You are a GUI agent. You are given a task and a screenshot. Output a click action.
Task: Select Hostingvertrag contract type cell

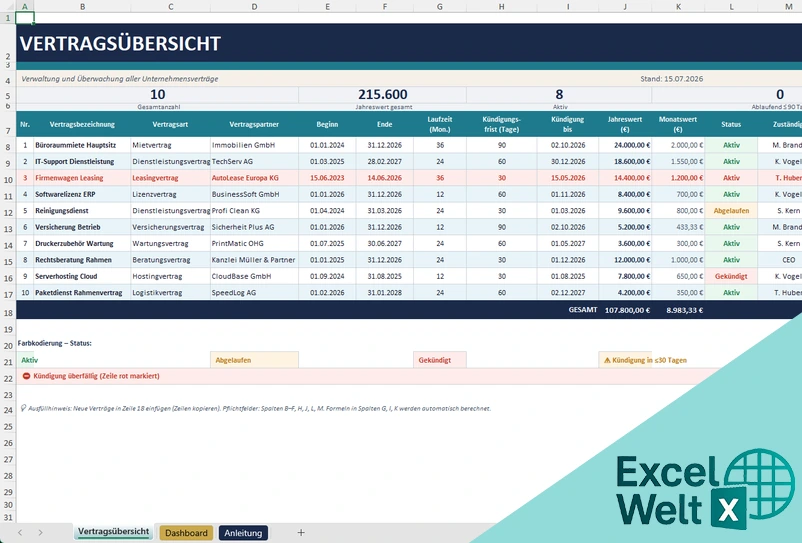point(170,276)
